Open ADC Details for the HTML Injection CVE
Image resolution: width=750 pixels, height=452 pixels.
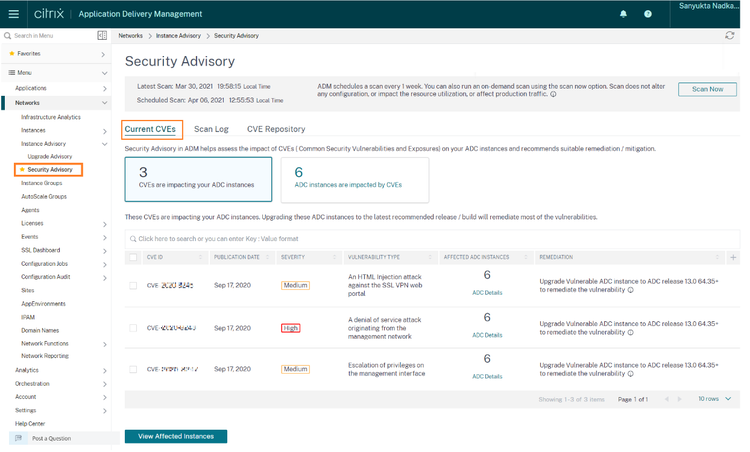[487, 293]
